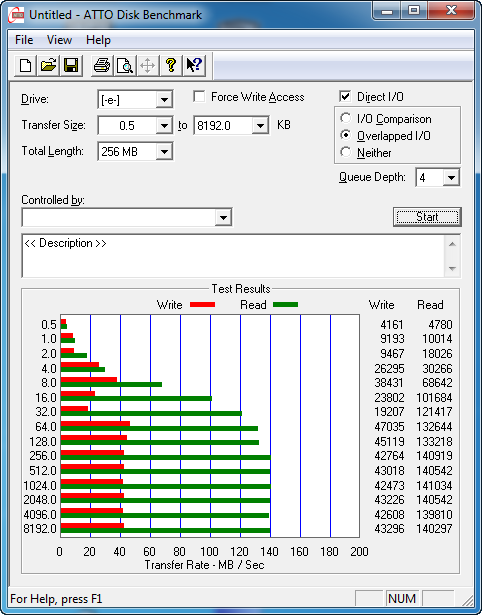
Task: Select the I/O Comparison radio button
Action: (346, 118)
